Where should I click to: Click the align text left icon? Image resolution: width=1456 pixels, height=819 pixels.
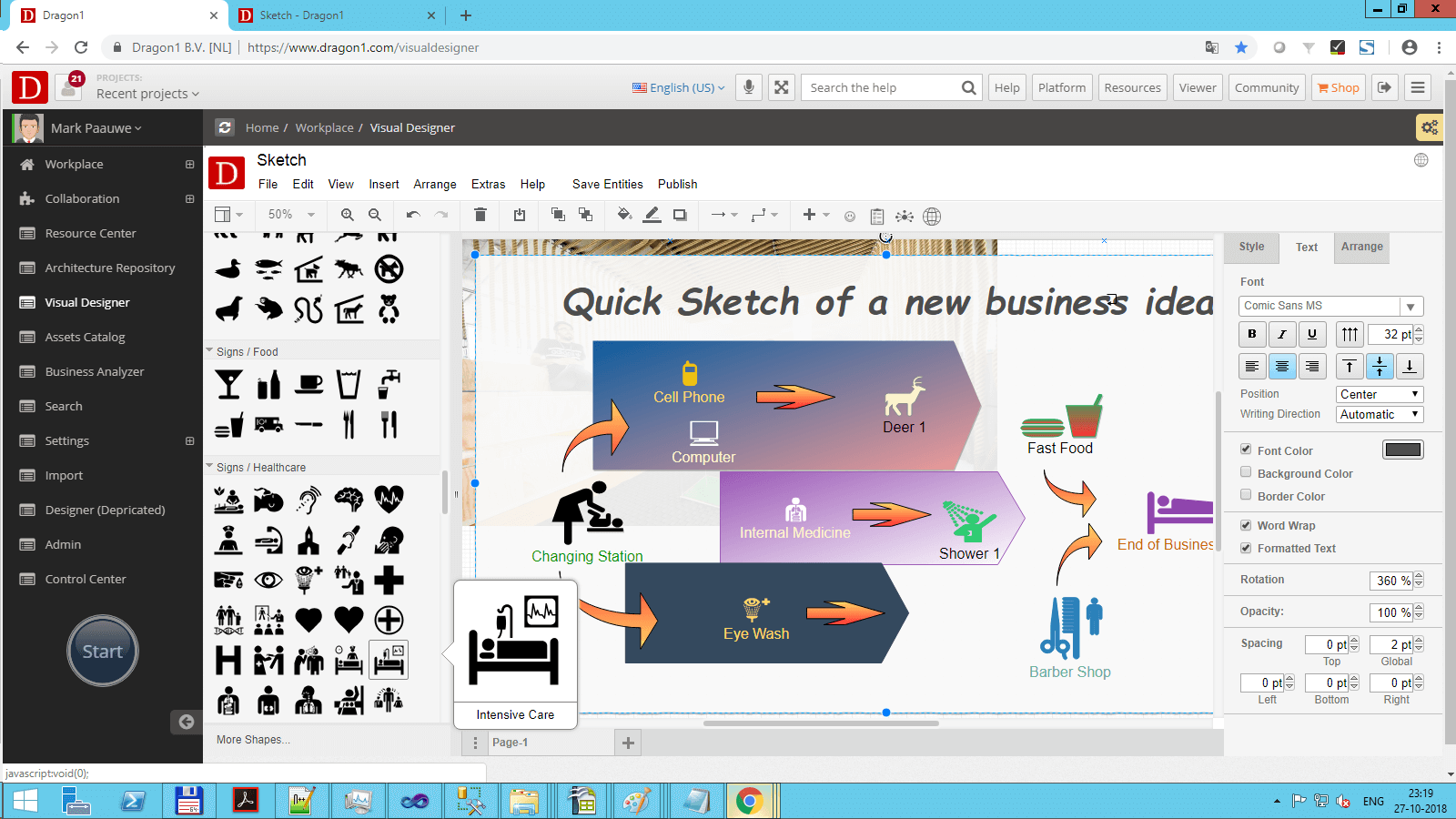pyautogui.click(x=1252, y=367)
